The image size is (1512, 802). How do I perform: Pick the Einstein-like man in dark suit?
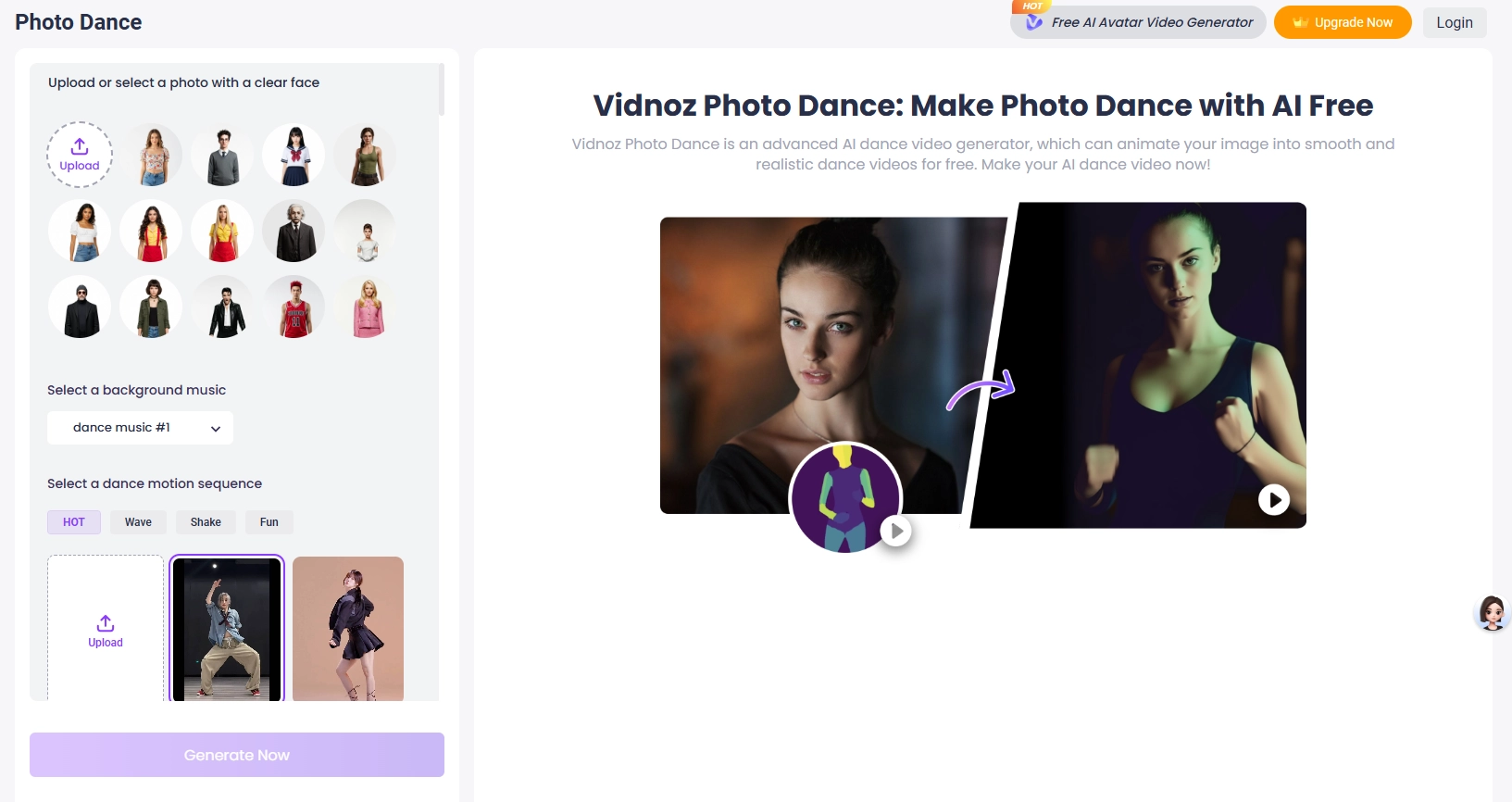pyautogui.click(x=294, y=232)
